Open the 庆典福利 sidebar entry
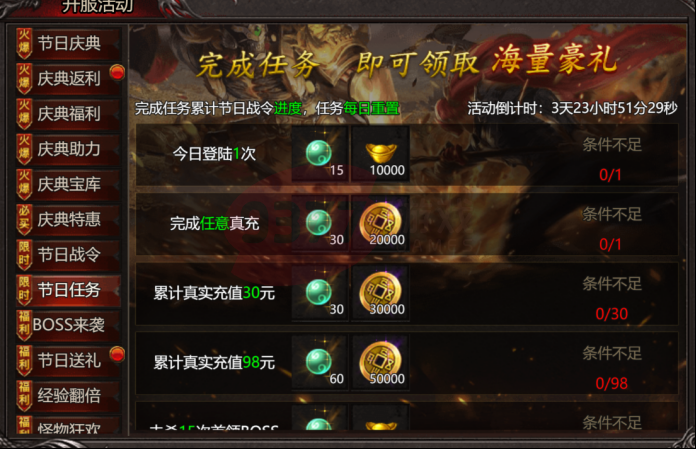The image size is (696, 449). coord(68,114)
